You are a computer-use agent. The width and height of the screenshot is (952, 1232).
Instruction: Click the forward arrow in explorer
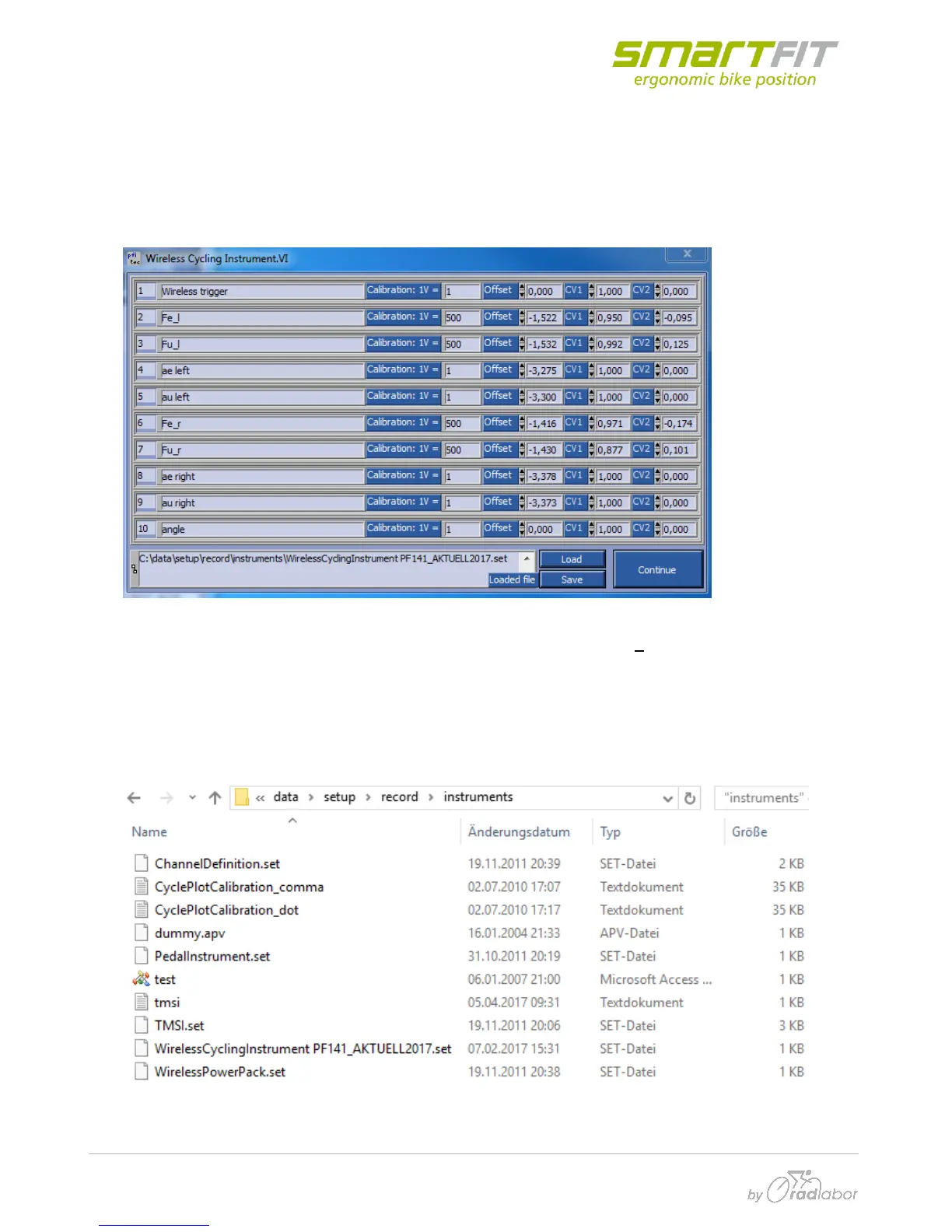pyautogui.click(x=166, y=797)
